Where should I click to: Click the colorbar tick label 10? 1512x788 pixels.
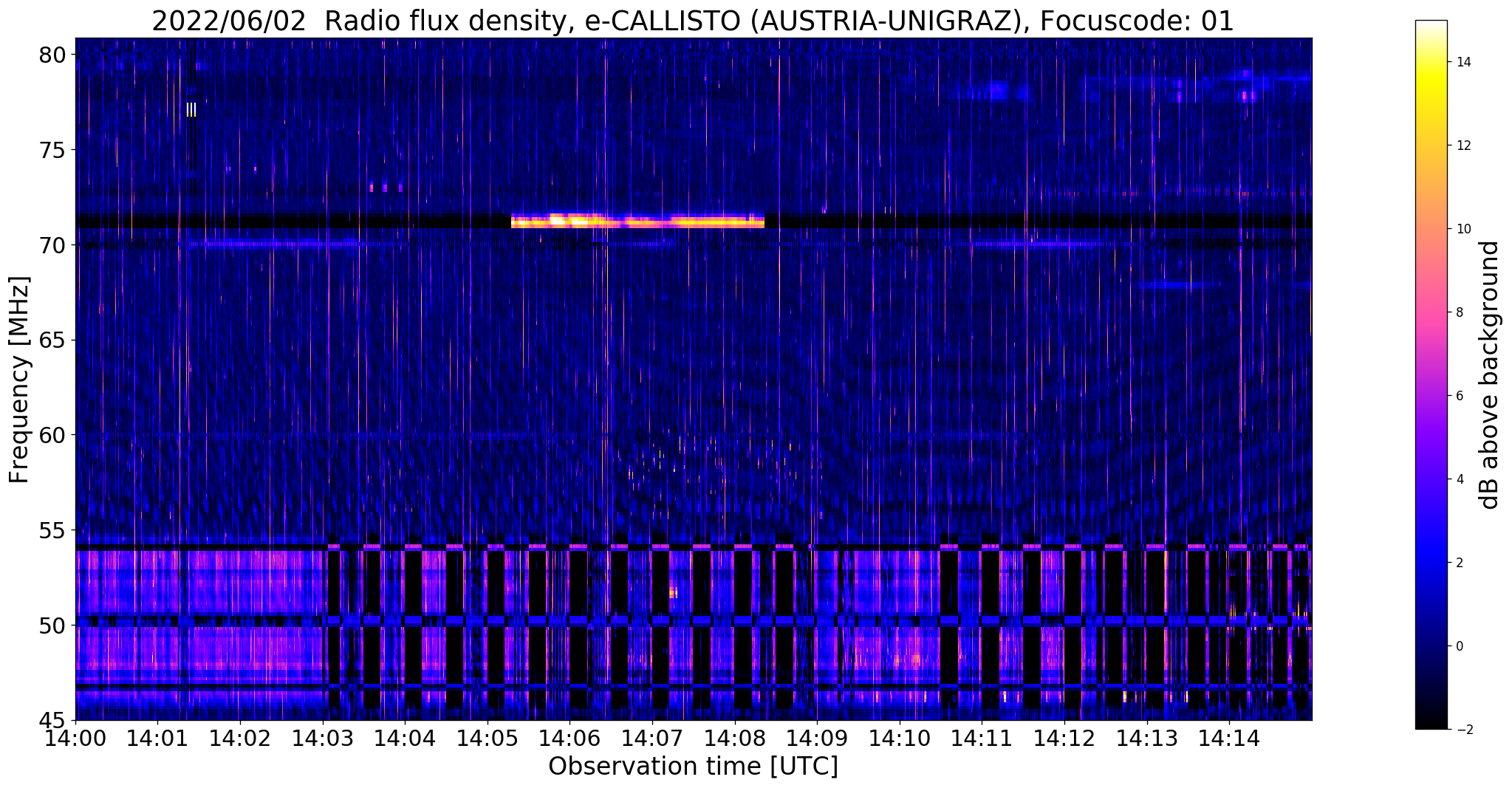tap(1463, 229)
